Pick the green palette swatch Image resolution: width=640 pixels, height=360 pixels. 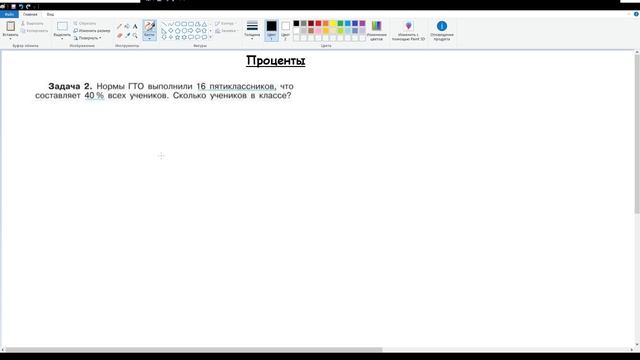tap(340, 24)
